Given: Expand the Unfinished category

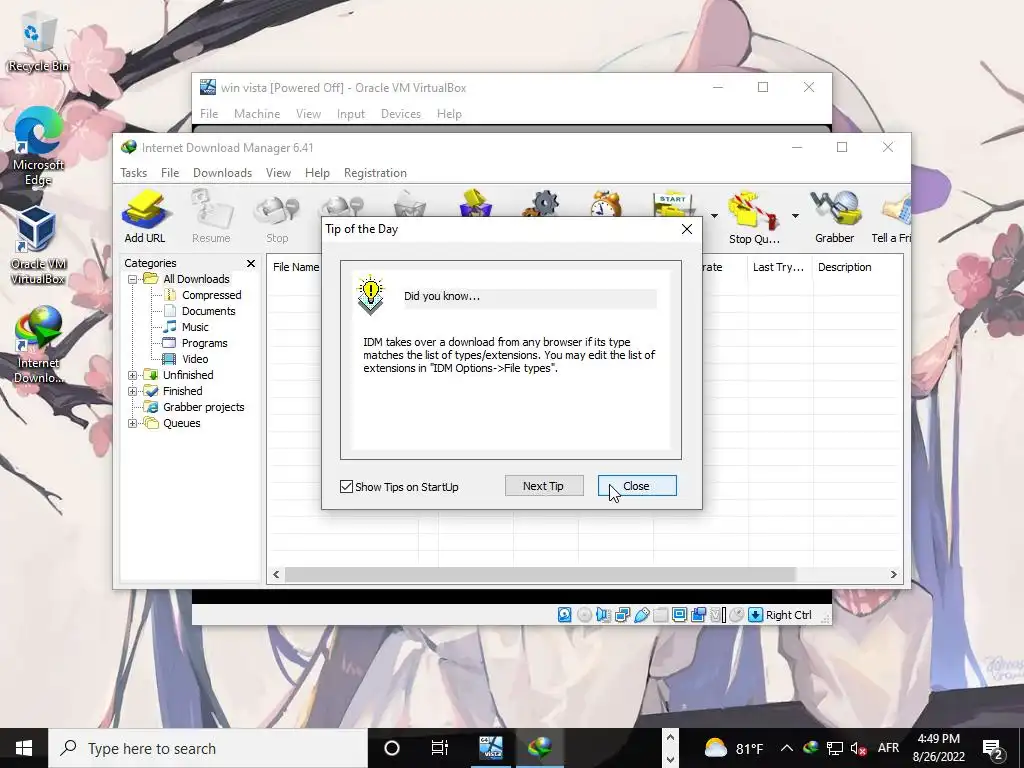Looking at the screenshot, I should (133, 376).
